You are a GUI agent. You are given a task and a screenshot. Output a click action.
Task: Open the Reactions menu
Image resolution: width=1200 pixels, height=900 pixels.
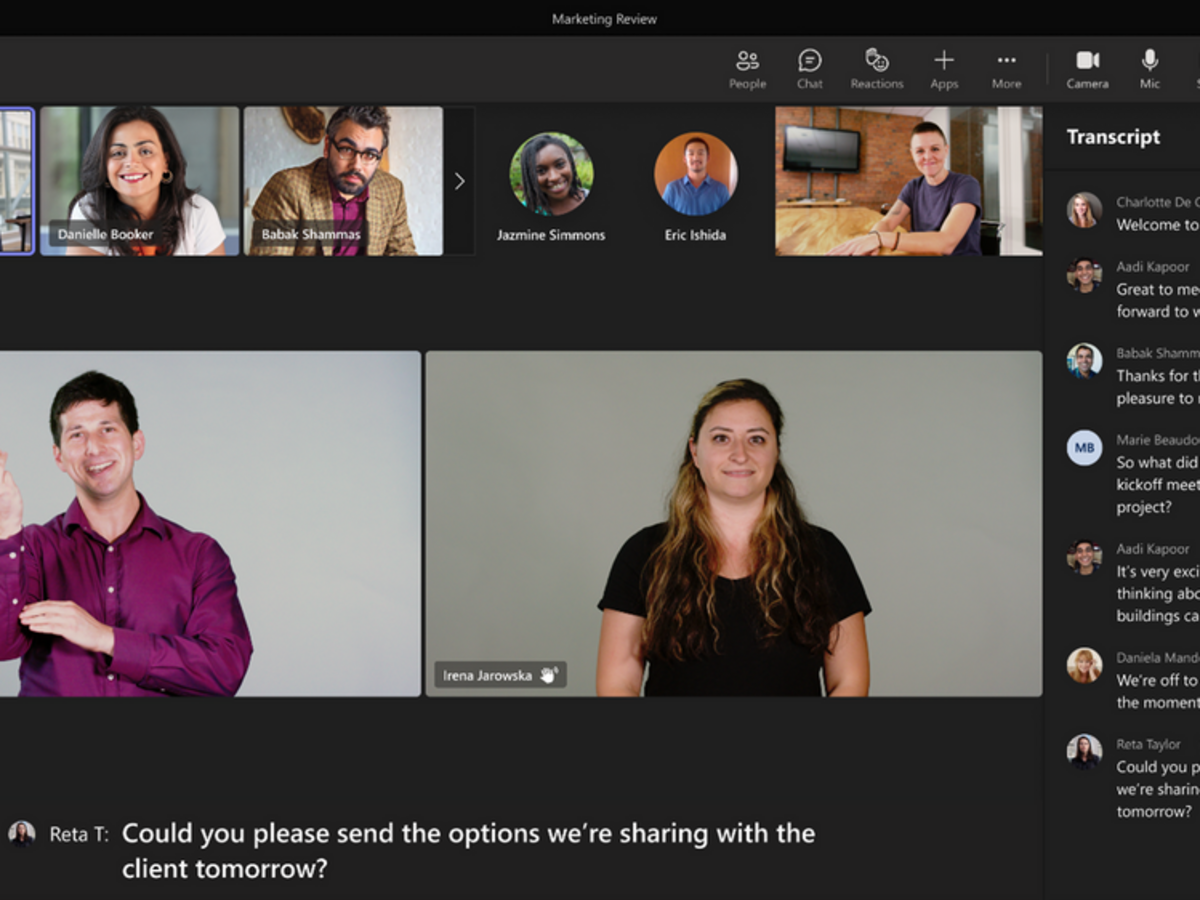tap(877, 68)
